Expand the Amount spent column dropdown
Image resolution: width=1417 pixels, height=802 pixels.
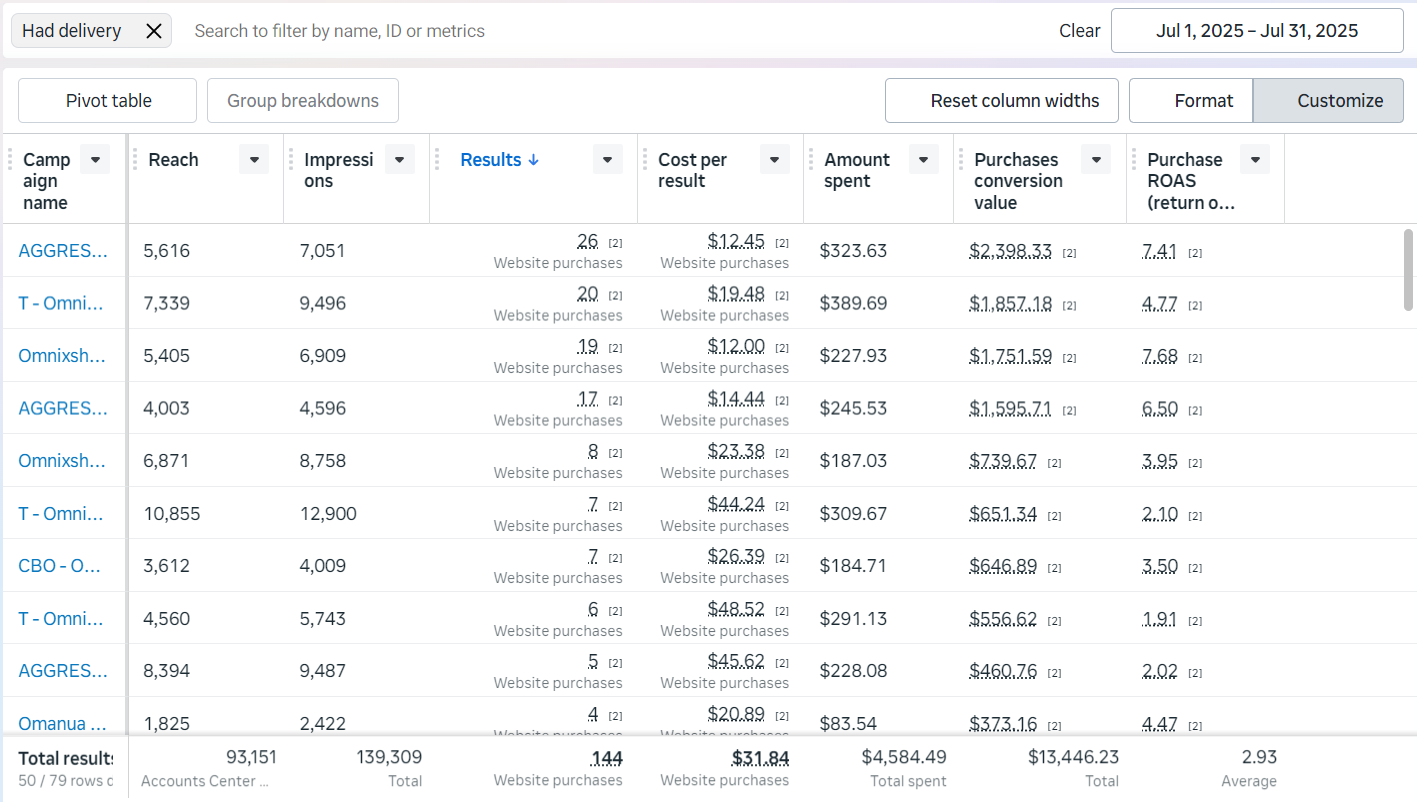click(x=924, y=160)
